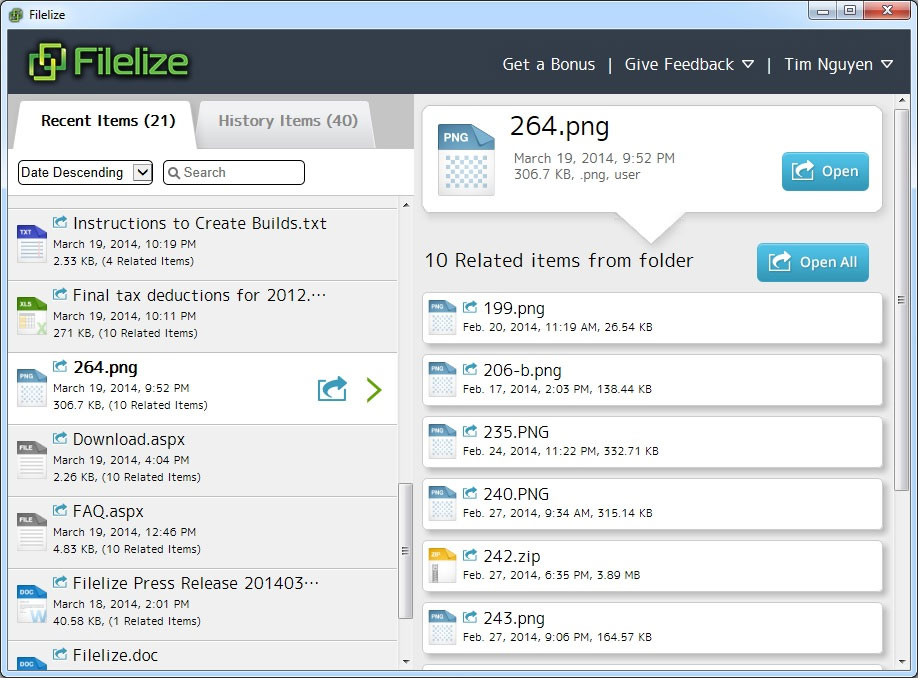Click the FILE icon for Download.aspx
Viewport: 920px width, 680px height.
[x=32, y=460]
